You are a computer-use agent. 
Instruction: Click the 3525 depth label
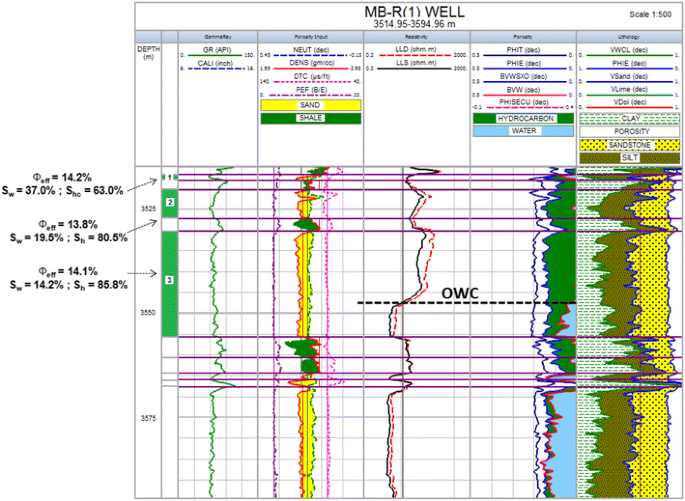coord(149,209)
